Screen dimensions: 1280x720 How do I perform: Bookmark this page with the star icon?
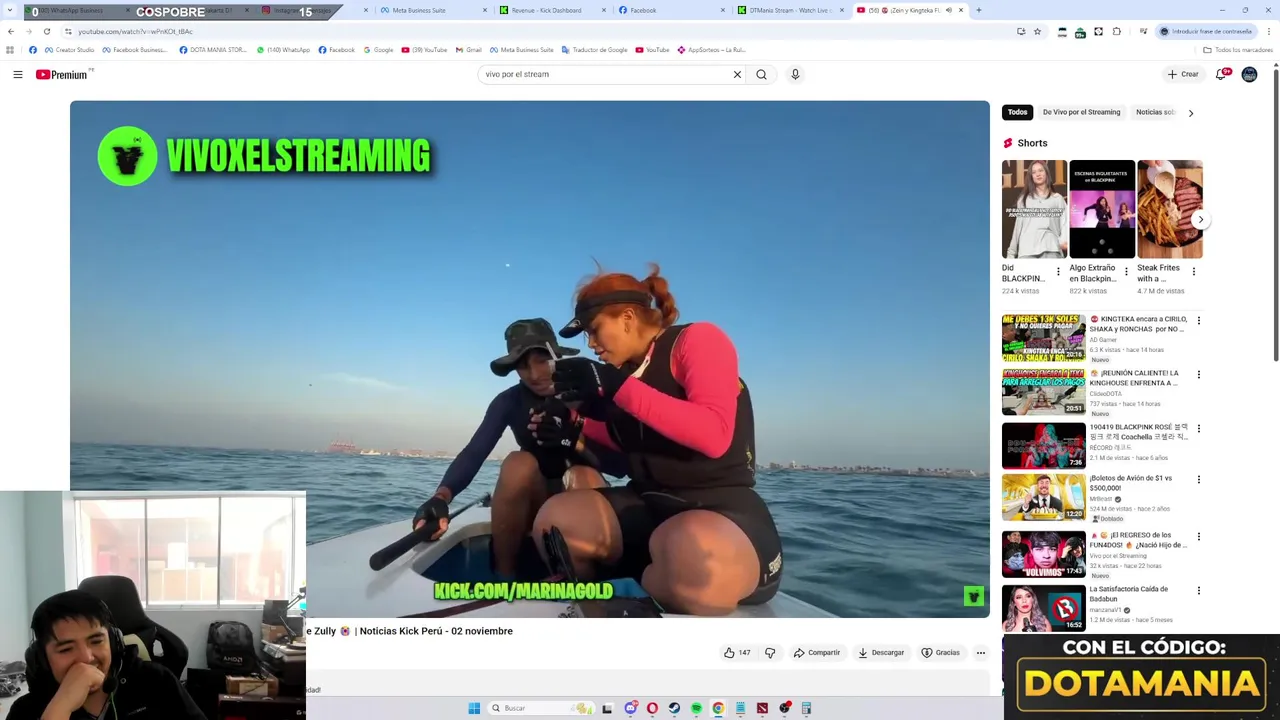(1037, 31)
